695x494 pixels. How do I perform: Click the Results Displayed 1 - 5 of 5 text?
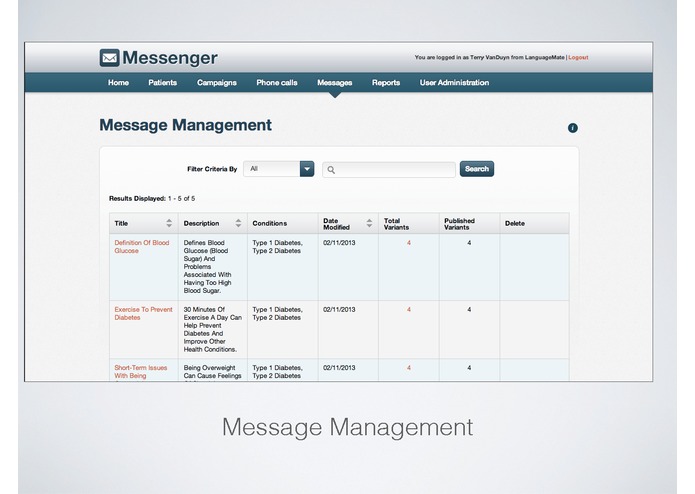(x=152, y=198)
